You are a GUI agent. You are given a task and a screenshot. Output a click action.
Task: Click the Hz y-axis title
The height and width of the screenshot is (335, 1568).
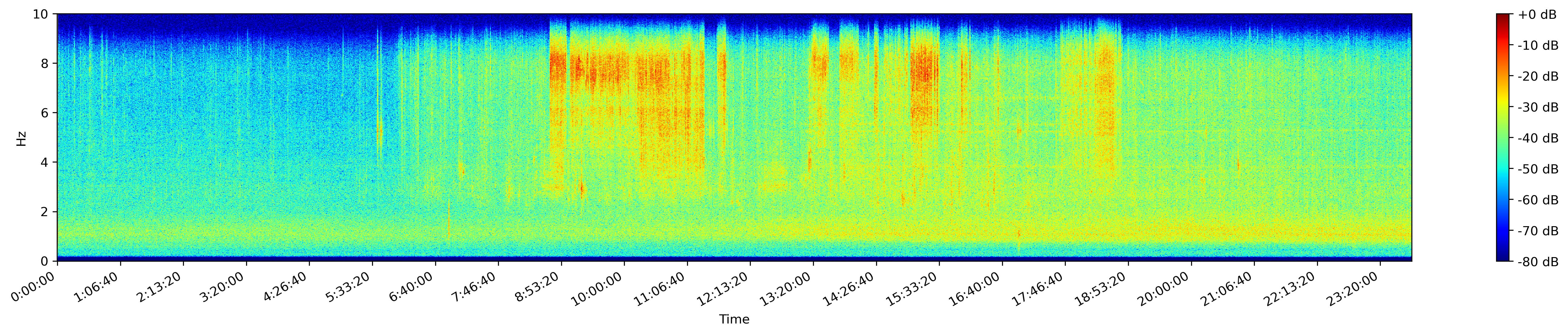[x=22, y=138]
